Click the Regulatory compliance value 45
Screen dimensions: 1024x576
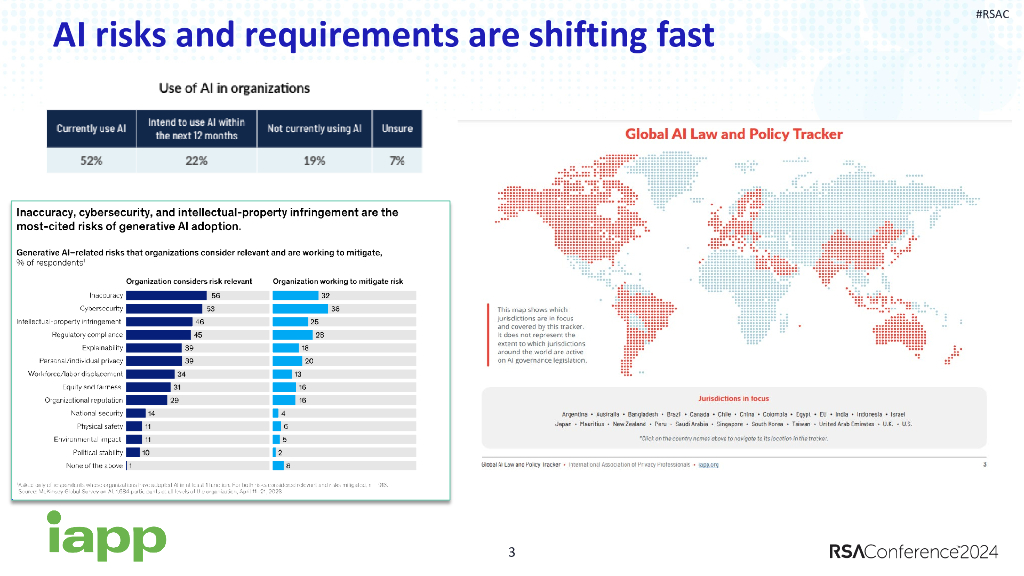pos(198,334)
